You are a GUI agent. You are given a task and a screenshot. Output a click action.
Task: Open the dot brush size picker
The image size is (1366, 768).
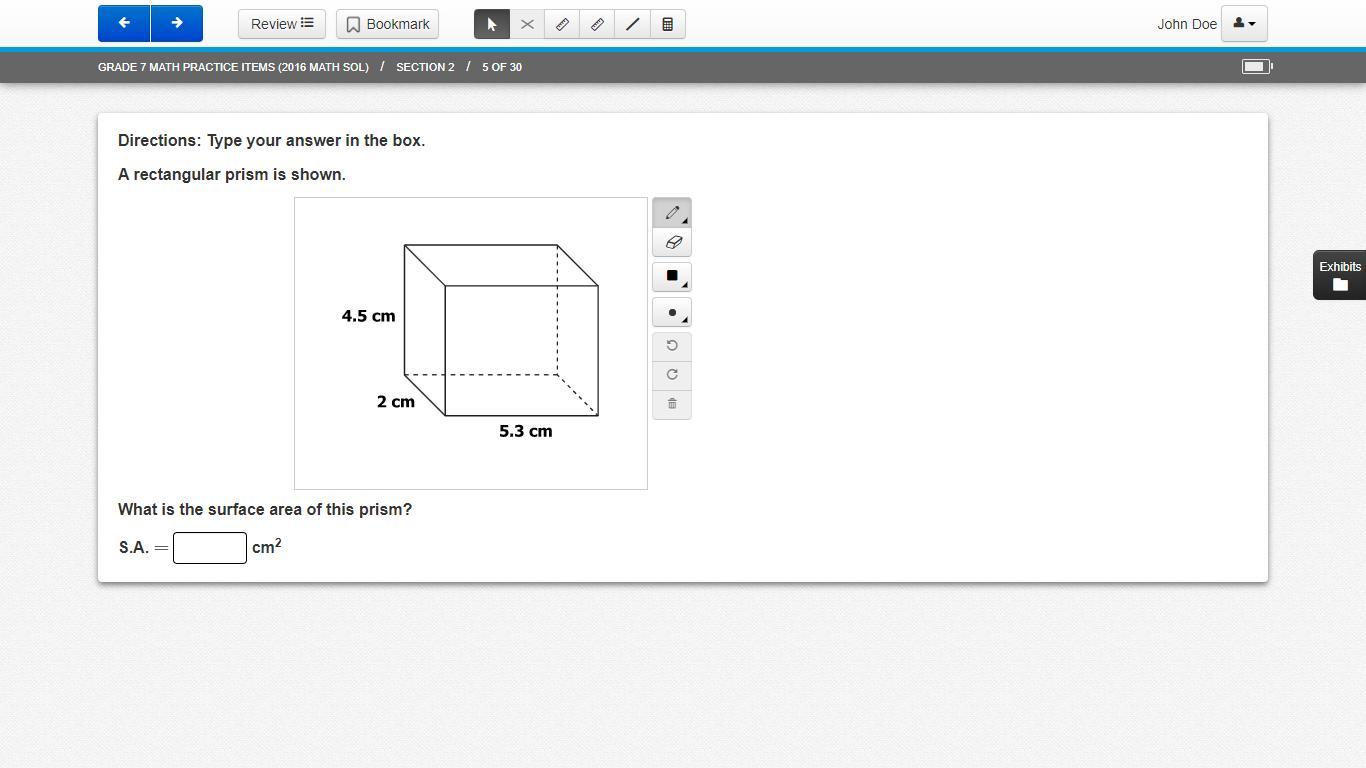[672, 313]
